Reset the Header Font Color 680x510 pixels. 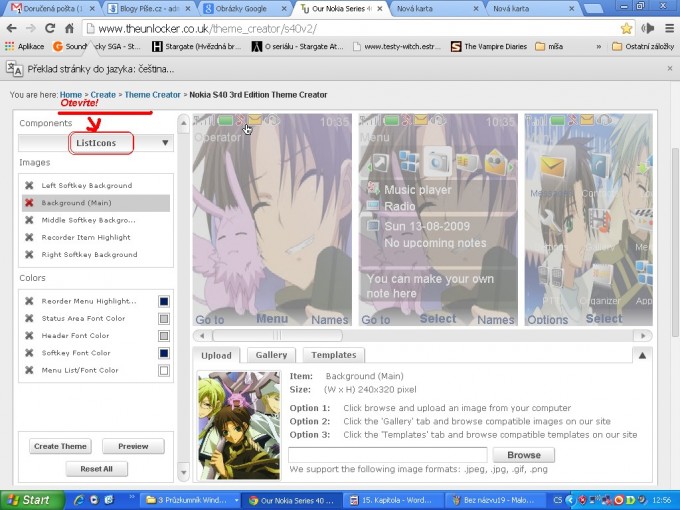point(29,336)
